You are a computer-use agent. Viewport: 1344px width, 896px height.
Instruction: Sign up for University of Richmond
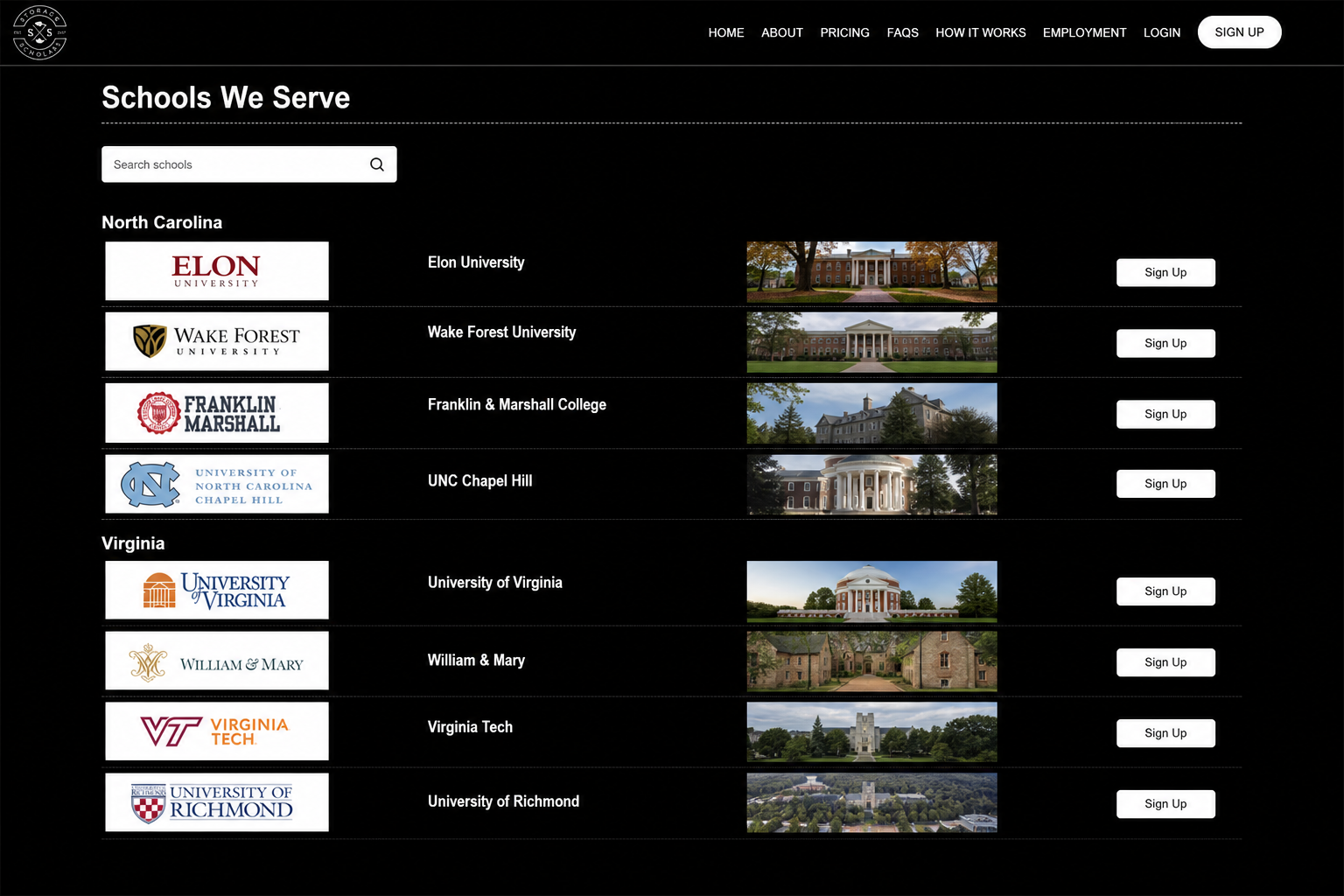click(x=1166, y=804)
